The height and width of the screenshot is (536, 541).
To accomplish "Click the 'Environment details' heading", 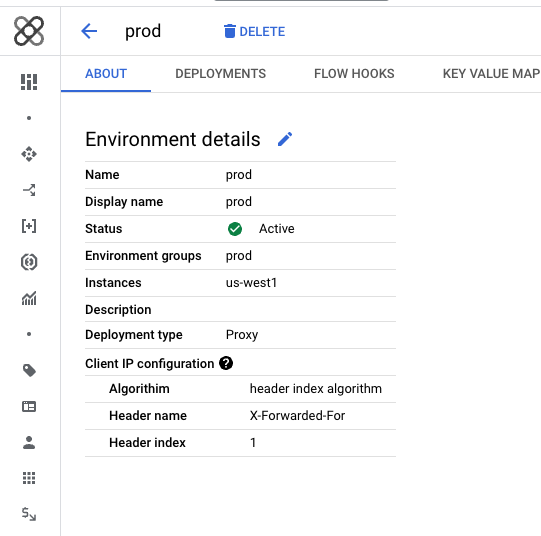I will point(173,139).
